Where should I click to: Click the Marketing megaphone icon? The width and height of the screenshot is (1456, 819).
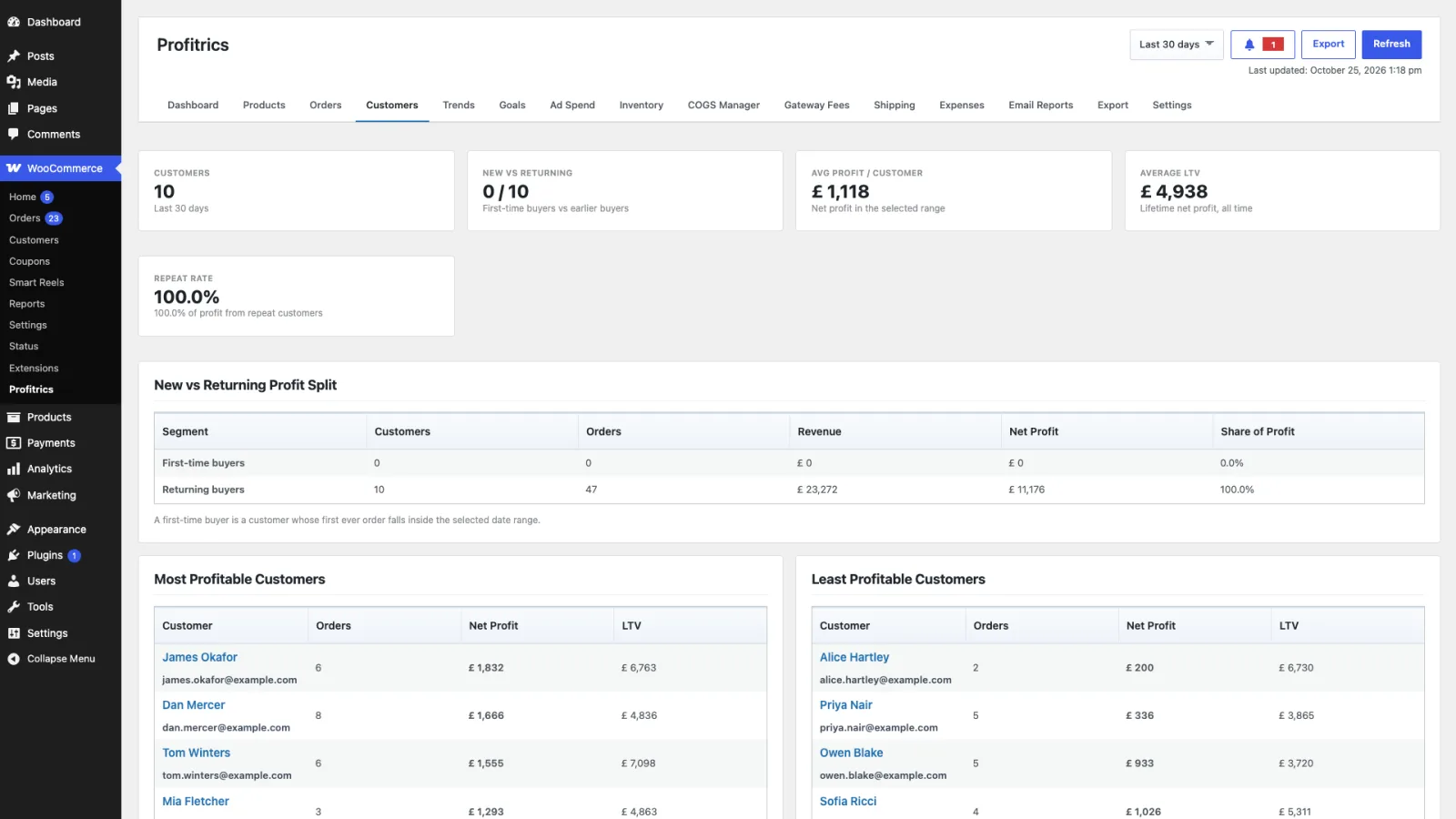tap(14, 495)
